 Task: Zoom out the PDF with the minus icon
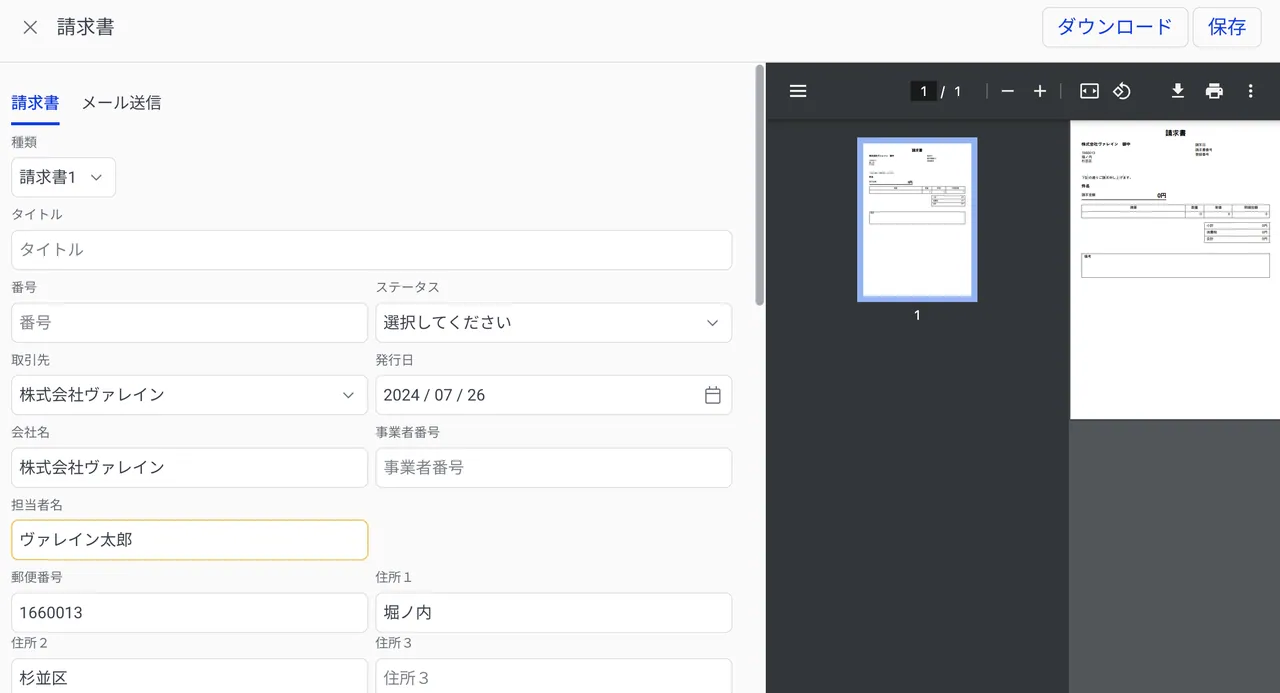click(x=1007, y=91)
